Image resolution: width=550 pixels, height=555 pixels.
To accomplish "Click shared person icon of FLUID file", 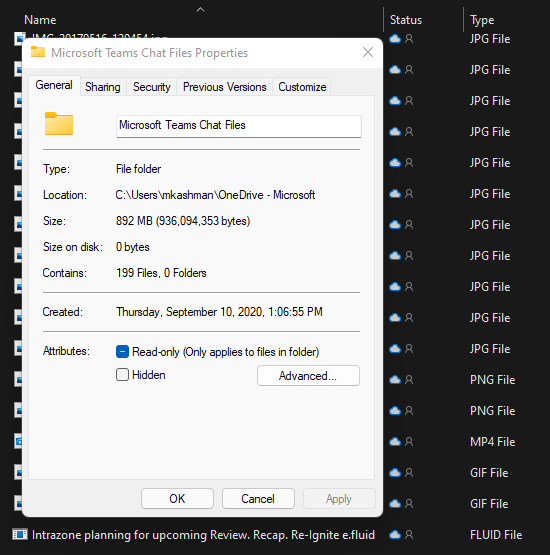I will (x=409, y=534).
